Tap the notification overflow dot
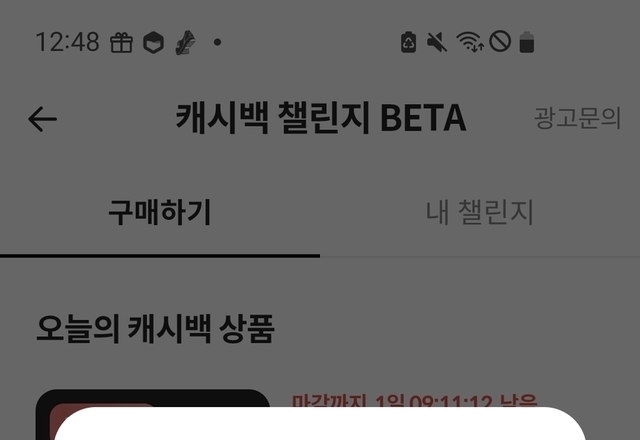Screen dimensions: 640x440 pos(218,42)
